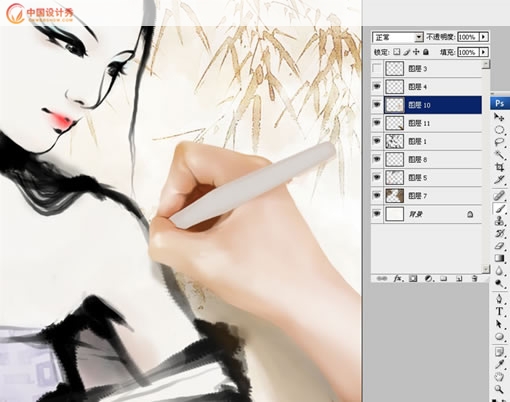Select the Clone Stamp tool
510x402 pixels.
coord(499,221)
